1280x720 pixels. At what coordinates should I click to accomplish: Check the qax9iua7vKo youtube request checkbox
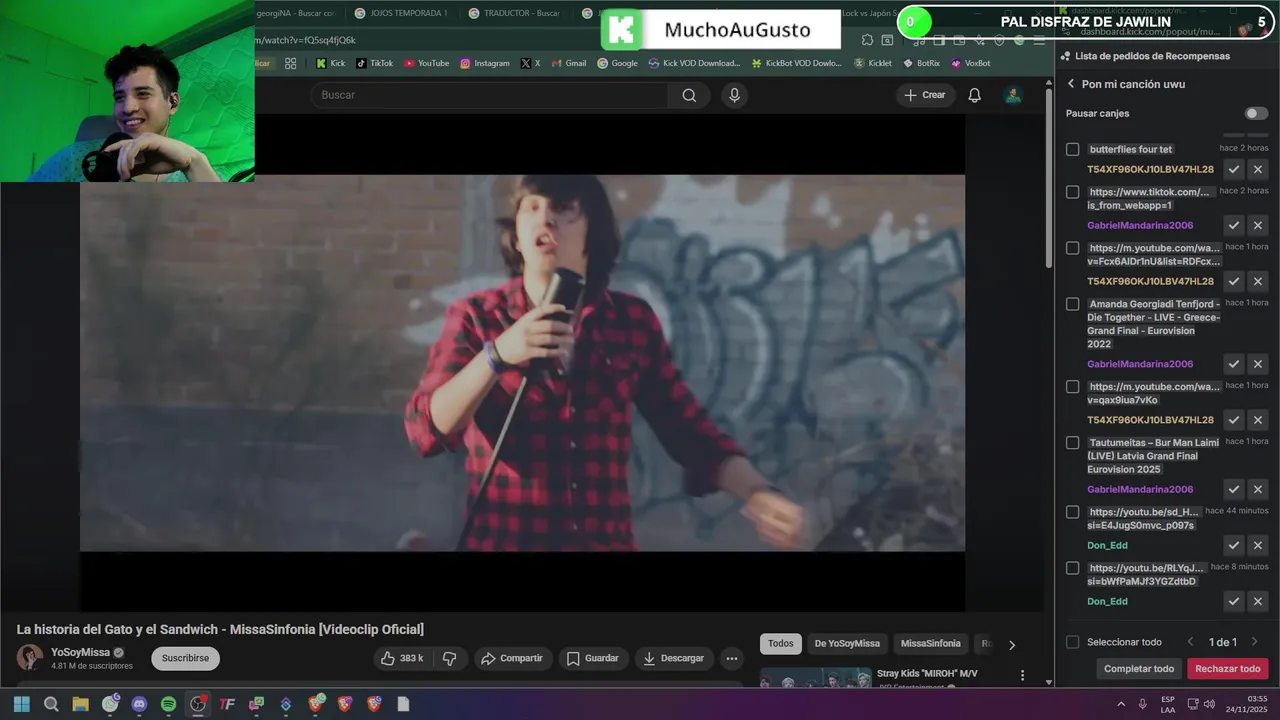coord(1072,387)
